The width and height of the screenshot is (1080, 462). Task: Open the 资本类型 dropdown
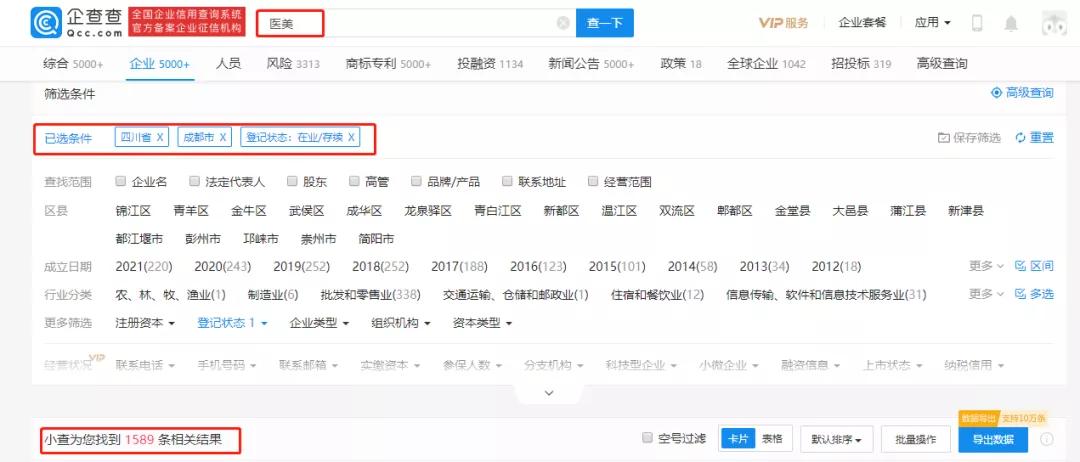(482, 322)
